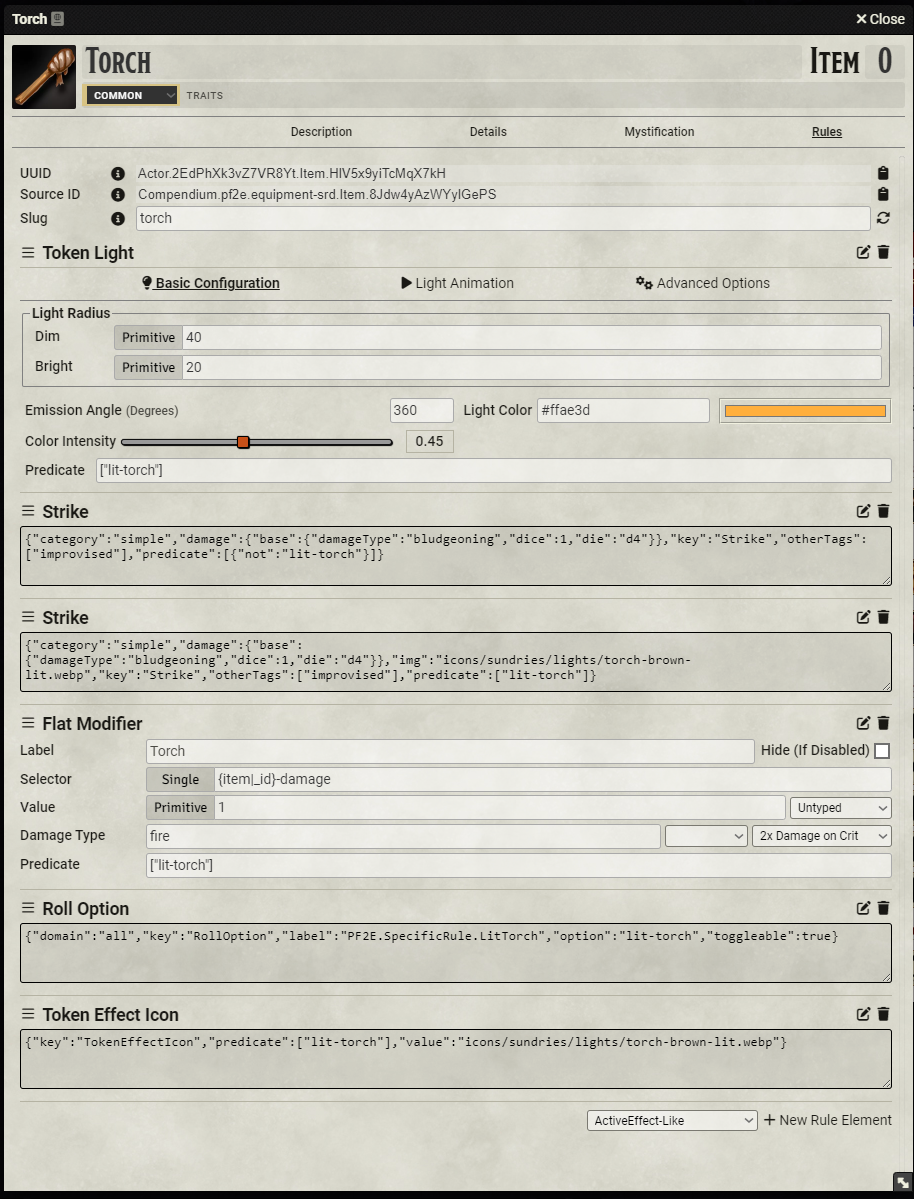Copy the UUID to clipboard
This screenshot has width=914, height=1199.
(882, 172)
